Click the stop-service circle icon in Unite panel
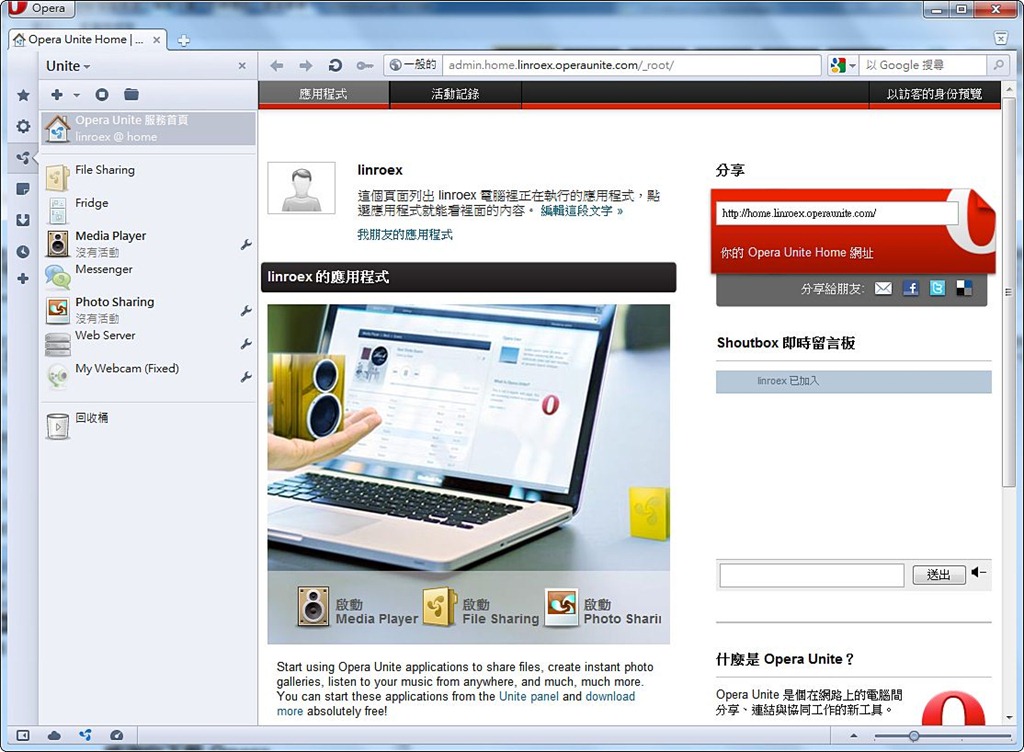This screenshot has width=1024, height=752. [102, 95]
